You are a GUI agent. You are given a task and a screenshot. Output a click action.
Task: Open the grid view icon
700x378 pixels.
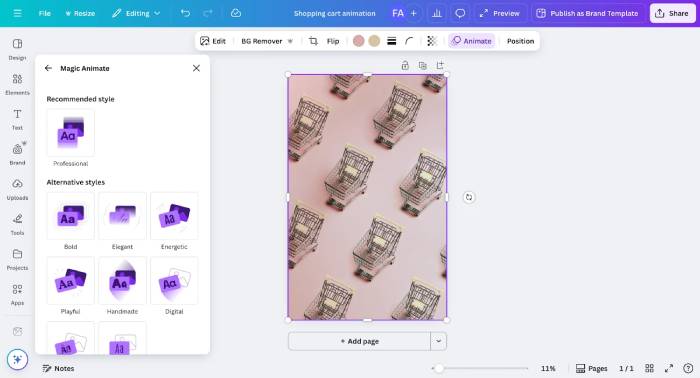[649, 368]
